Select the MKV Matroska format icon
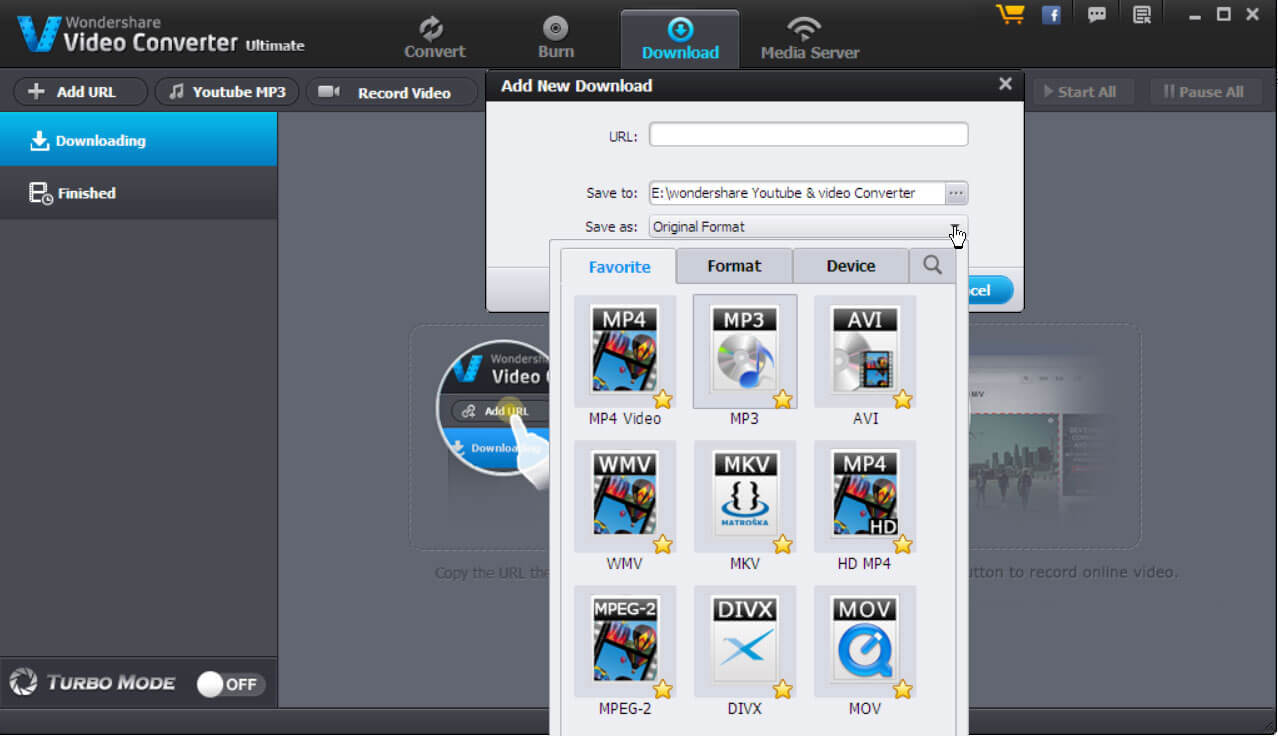 (745, 496)
